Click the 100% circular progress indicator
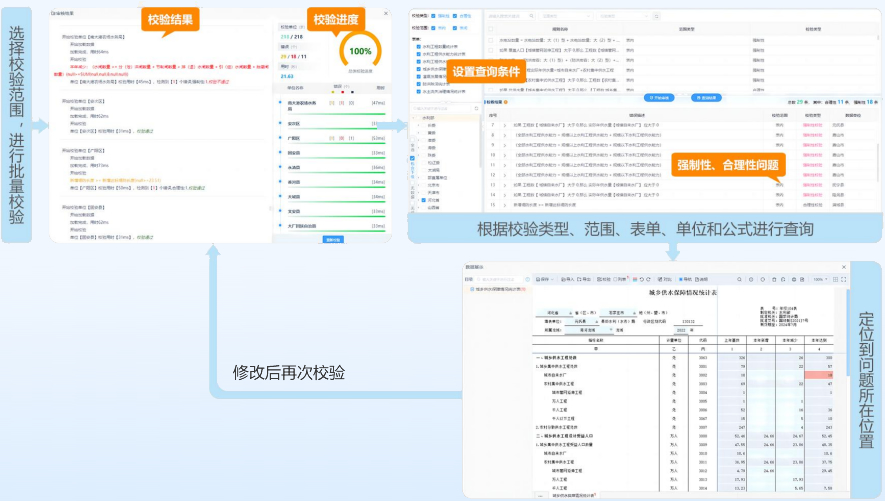The height and width of the screenshot is (501, 885). click(360, 51)
